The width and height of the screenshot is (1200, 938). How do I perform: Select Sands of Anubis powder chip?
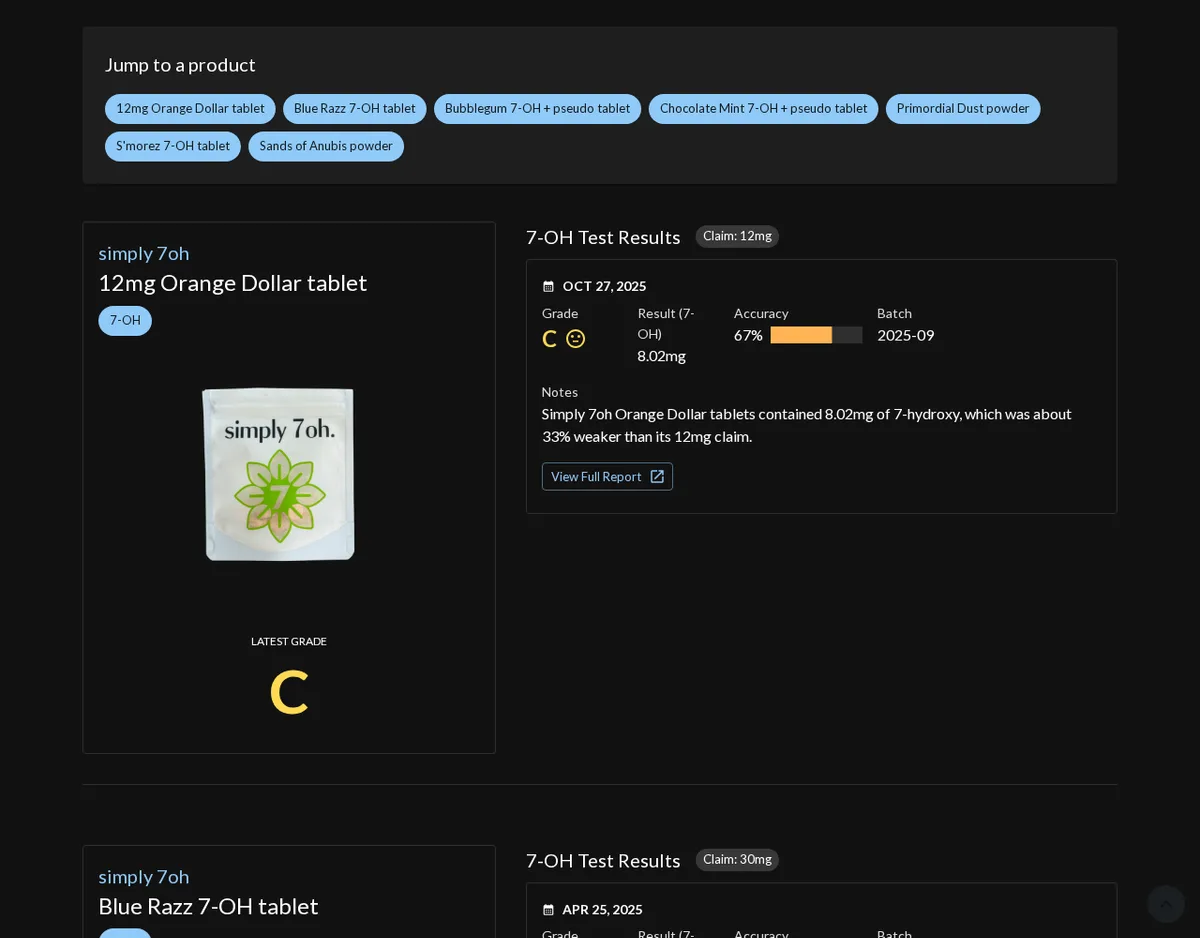326,146
